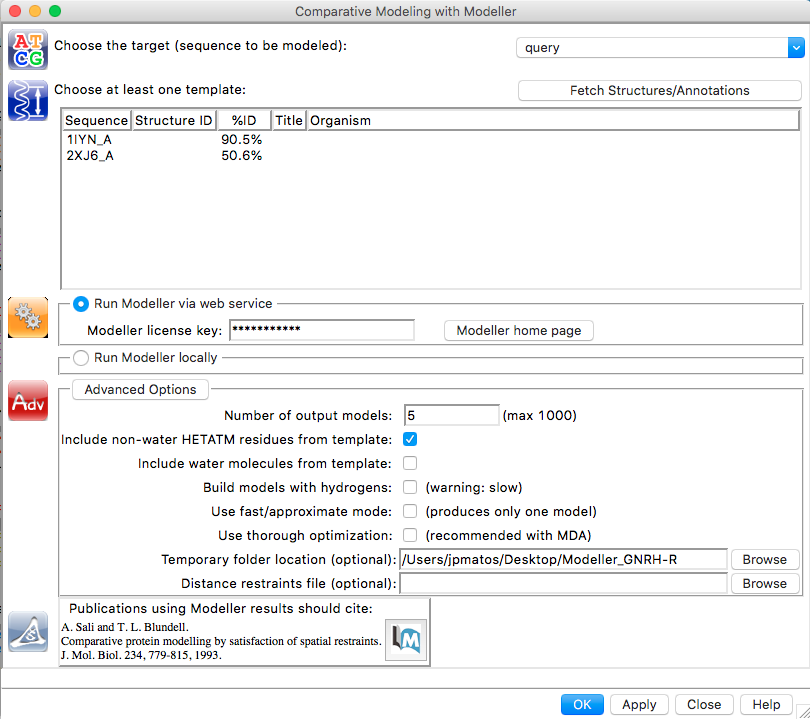
Task: Collapse the Advanced Options section
Action: (140, 389)
